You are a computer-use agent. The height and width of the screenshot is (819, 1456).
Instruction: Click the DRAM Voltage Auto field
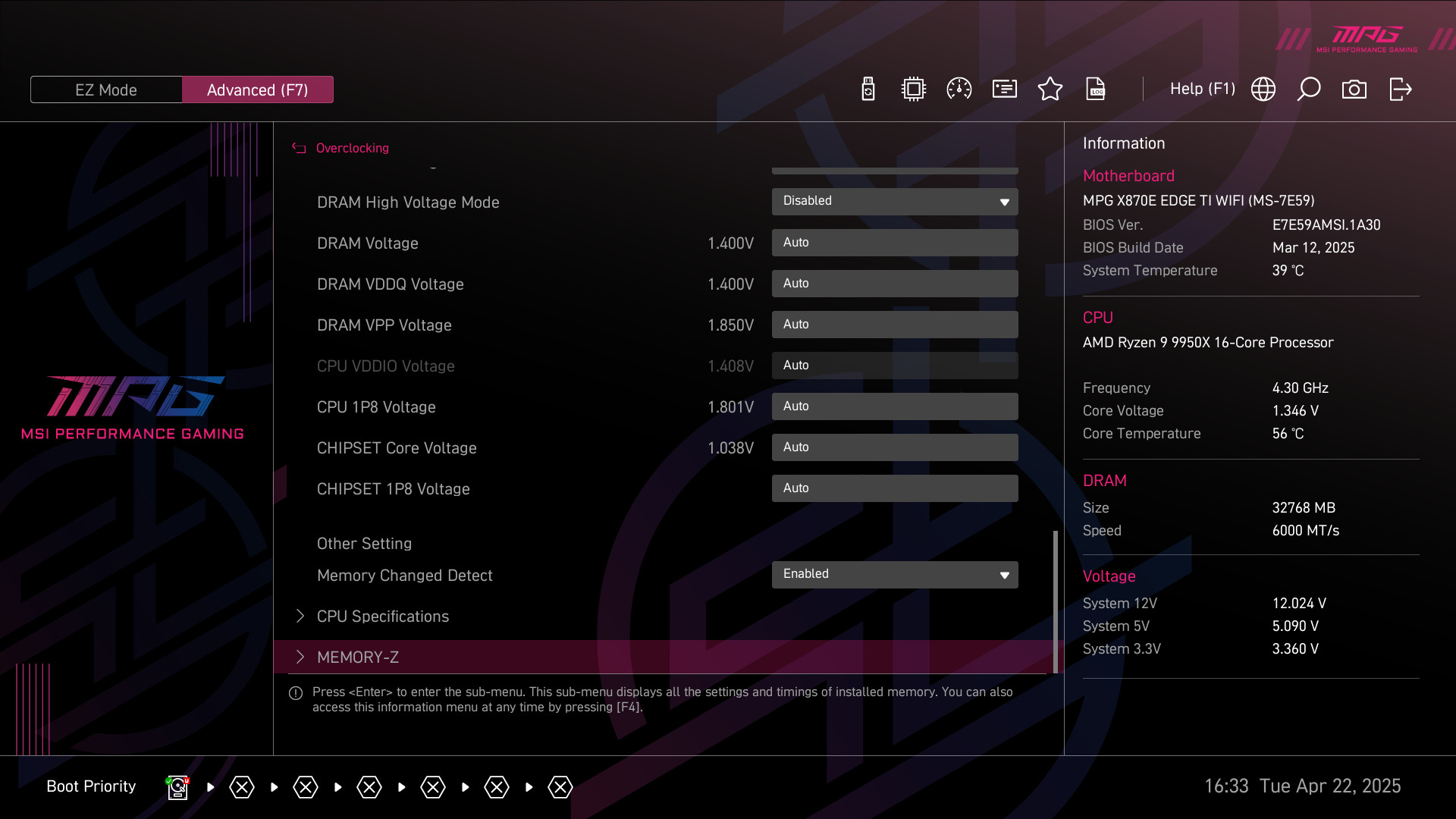tap(895, 243)
